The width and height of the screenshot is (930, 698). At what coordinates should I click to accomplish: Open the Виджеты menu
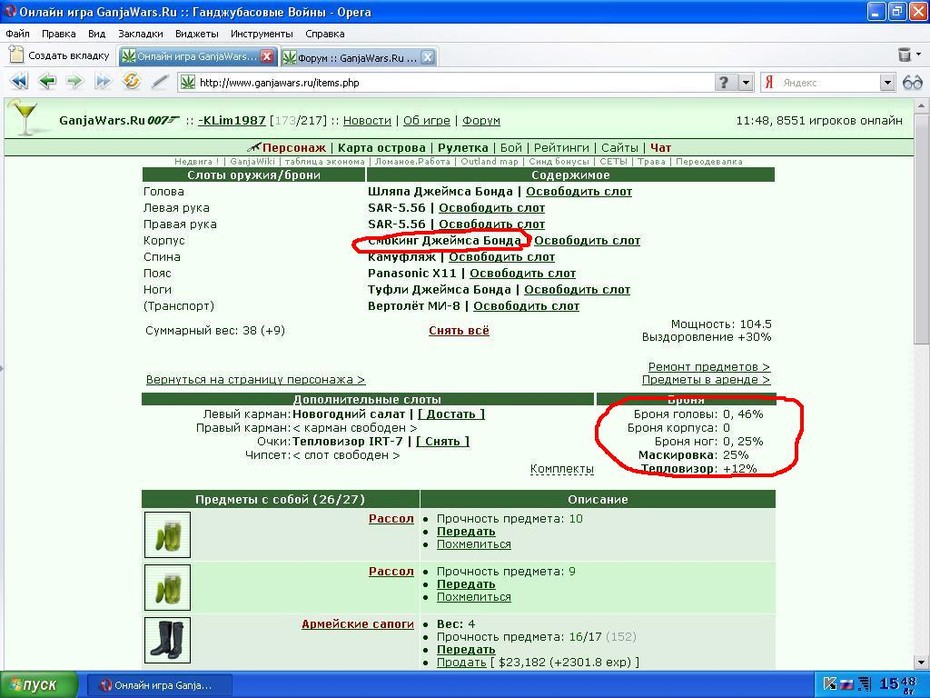coord(197,34)
